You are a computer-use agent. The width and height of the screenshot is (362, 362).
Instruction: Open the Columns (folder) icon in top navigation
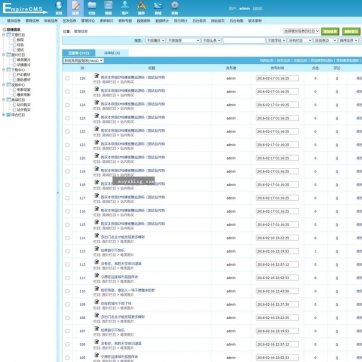click(92, 8)
